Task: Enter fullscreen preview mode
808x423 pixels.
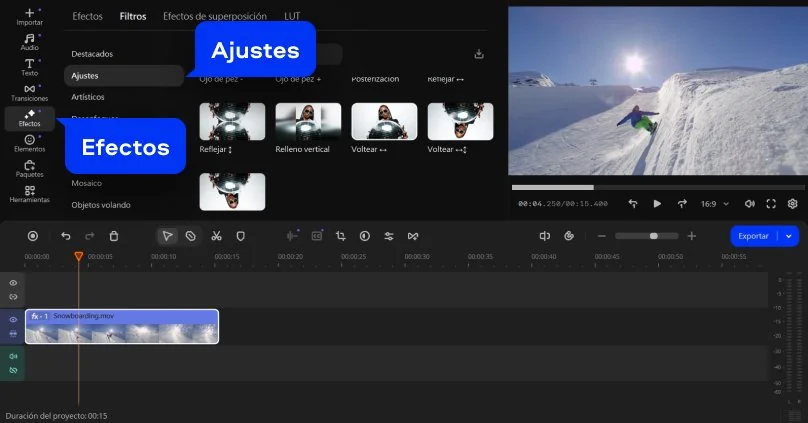Action: [x=771, y=203]
